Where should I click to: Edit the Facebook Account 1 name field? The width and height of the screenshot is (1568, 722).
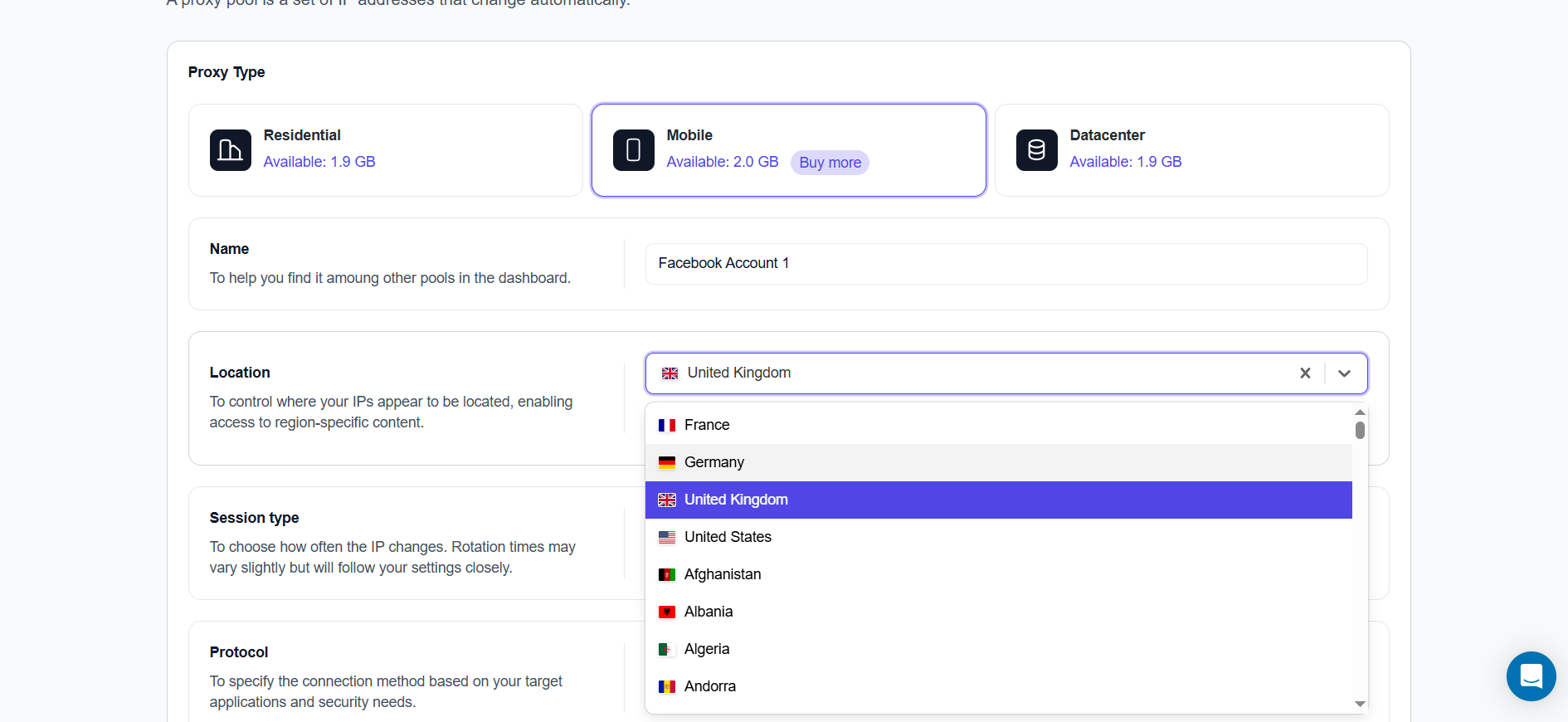tap(1006, 264)
